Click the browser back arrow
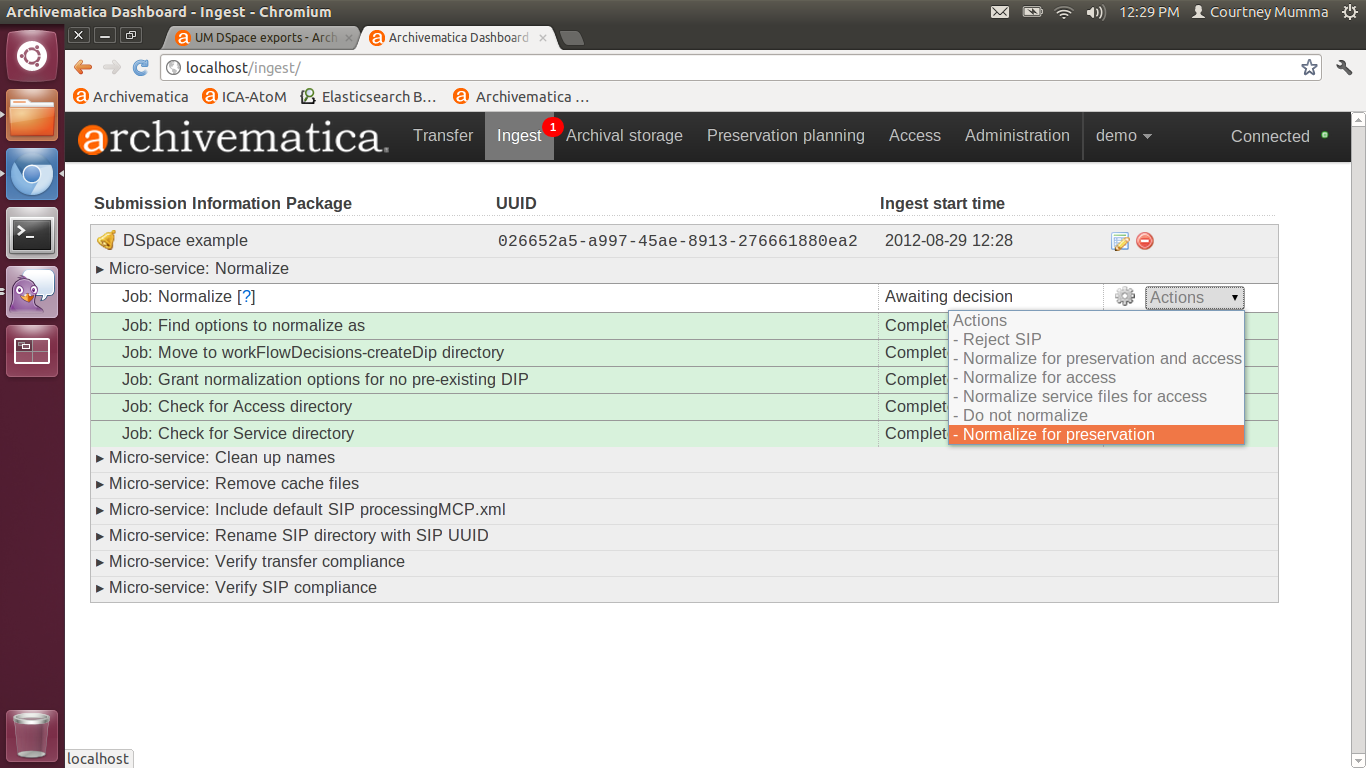 click(83, 68)
